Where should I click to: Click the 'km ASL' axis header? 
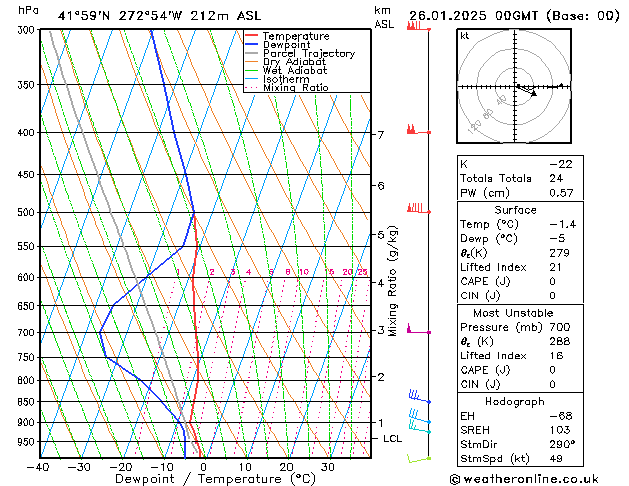click(x=384, y=17)
